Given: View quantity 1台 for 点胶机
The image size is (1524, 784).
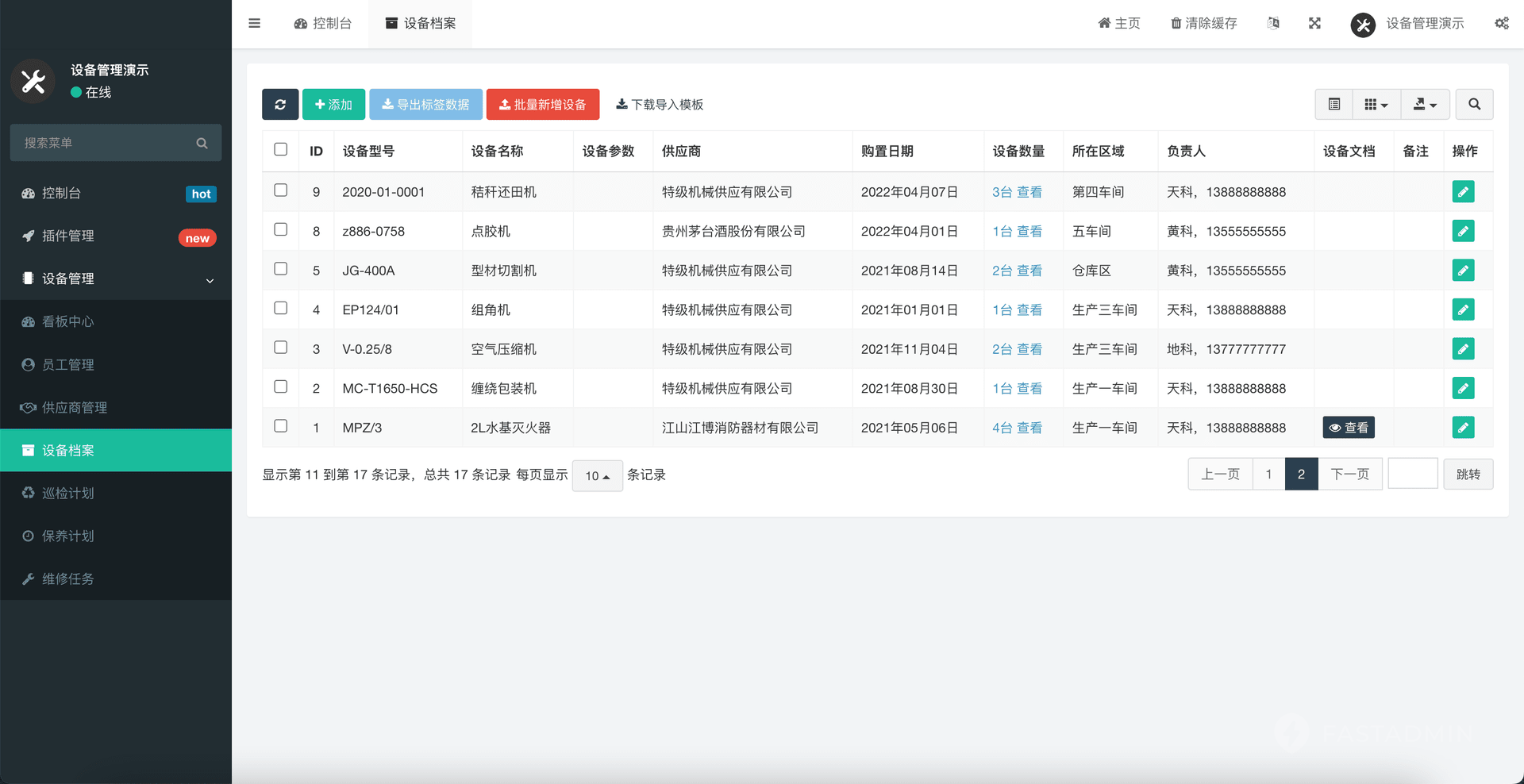Looking at the screenshot, I should (x=1017, y=231).
